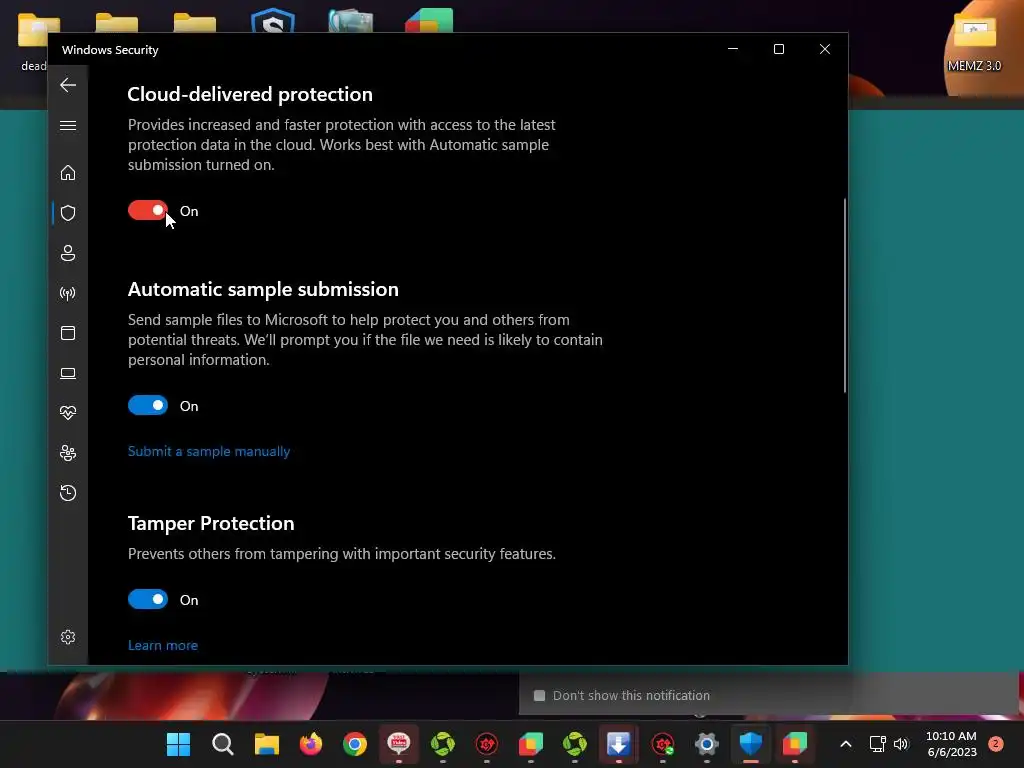Open the video recorder speech-bubble taskbar icon
Viewport: 1024px width, 768px height.
tap(399, 744)
